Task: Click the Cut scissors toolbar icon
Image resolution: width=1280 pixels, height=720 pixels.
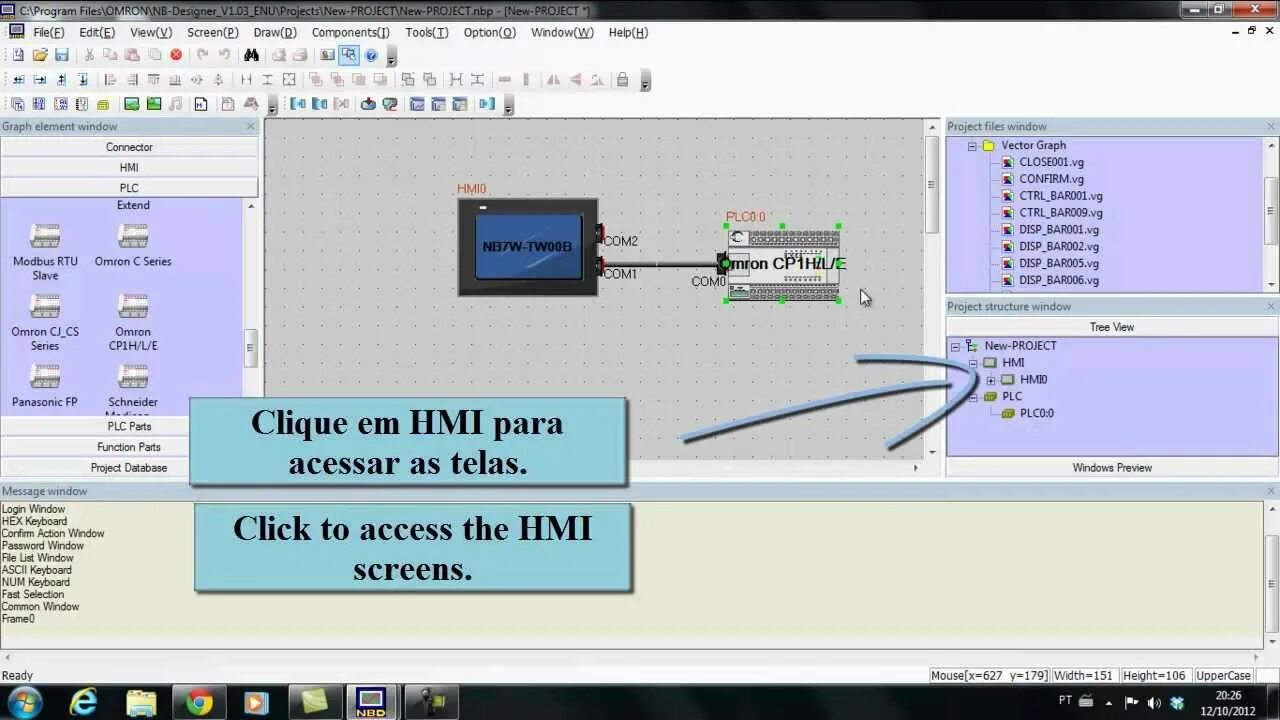Action: tap(89, 55)
